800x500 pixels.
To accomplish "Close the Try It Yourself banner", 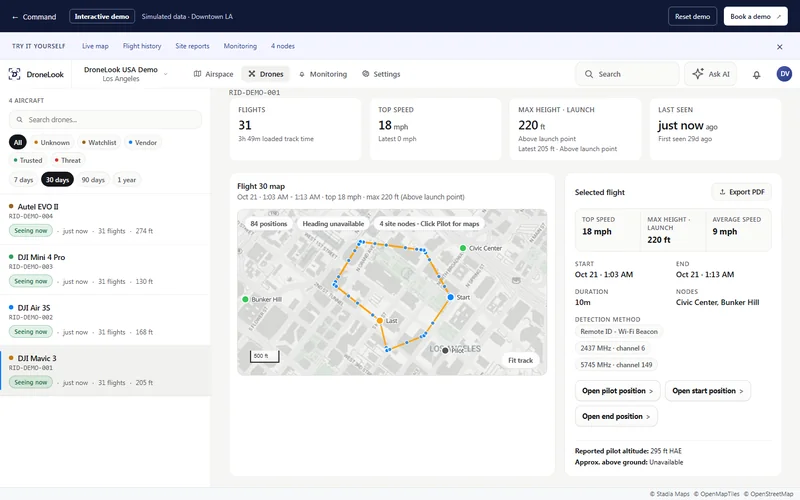I will 780,47.
